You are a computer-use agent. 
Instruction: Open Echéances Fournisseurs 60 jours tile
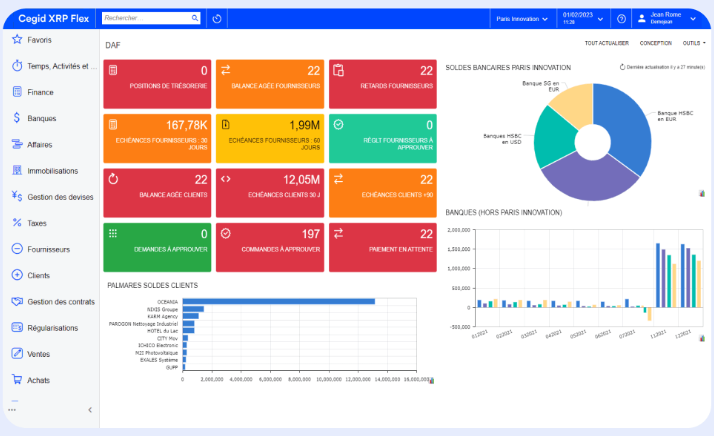pyautogui.click(x=270, y=138)
